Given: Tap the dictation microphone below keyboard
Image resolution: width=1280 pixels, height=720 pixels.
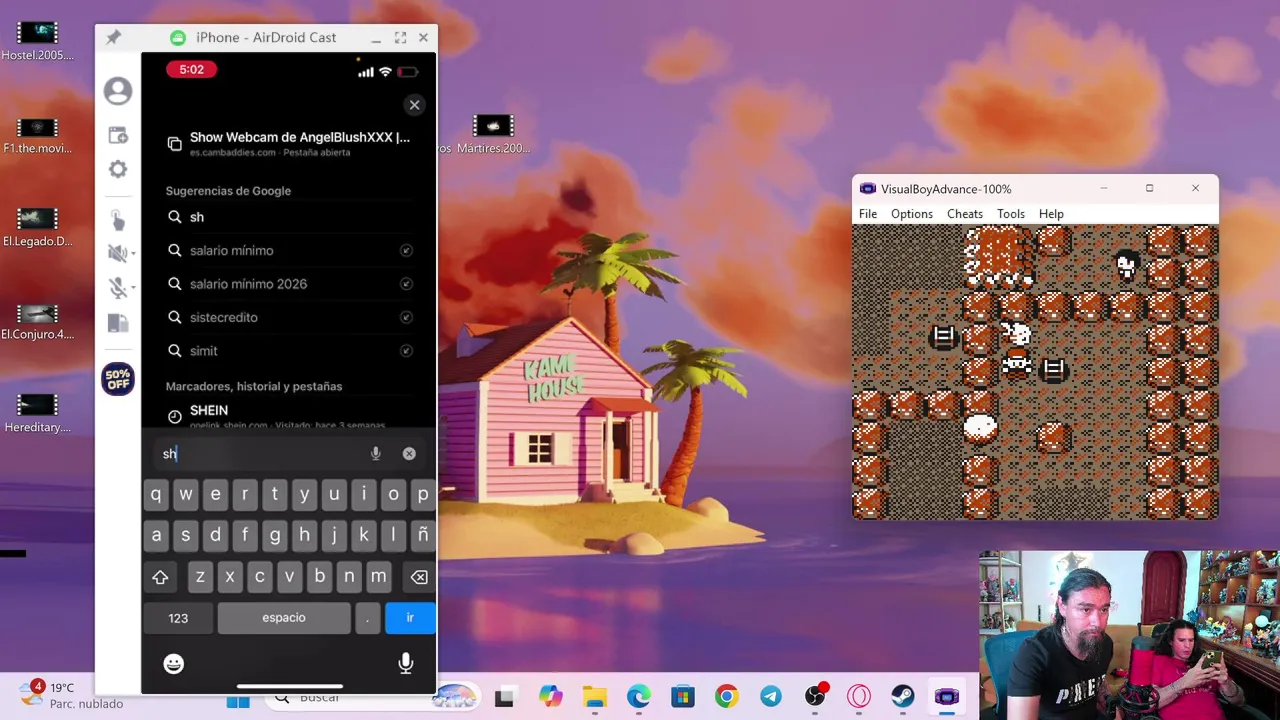Looking at the screenshot, I should pyautogui.click(x=406, y=663).
